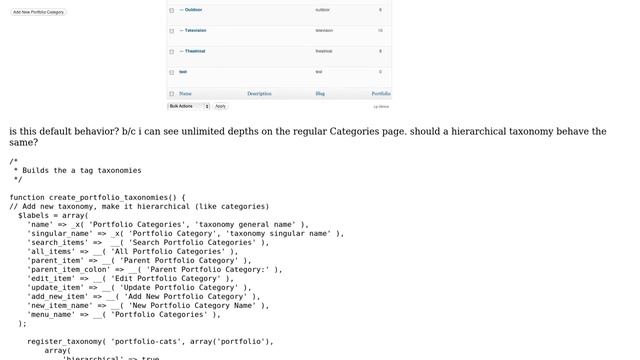The height and width of the screenshot is (360, 640).
Task: Click the code line starting with 'menu_name'
Action: coord(124,314)
